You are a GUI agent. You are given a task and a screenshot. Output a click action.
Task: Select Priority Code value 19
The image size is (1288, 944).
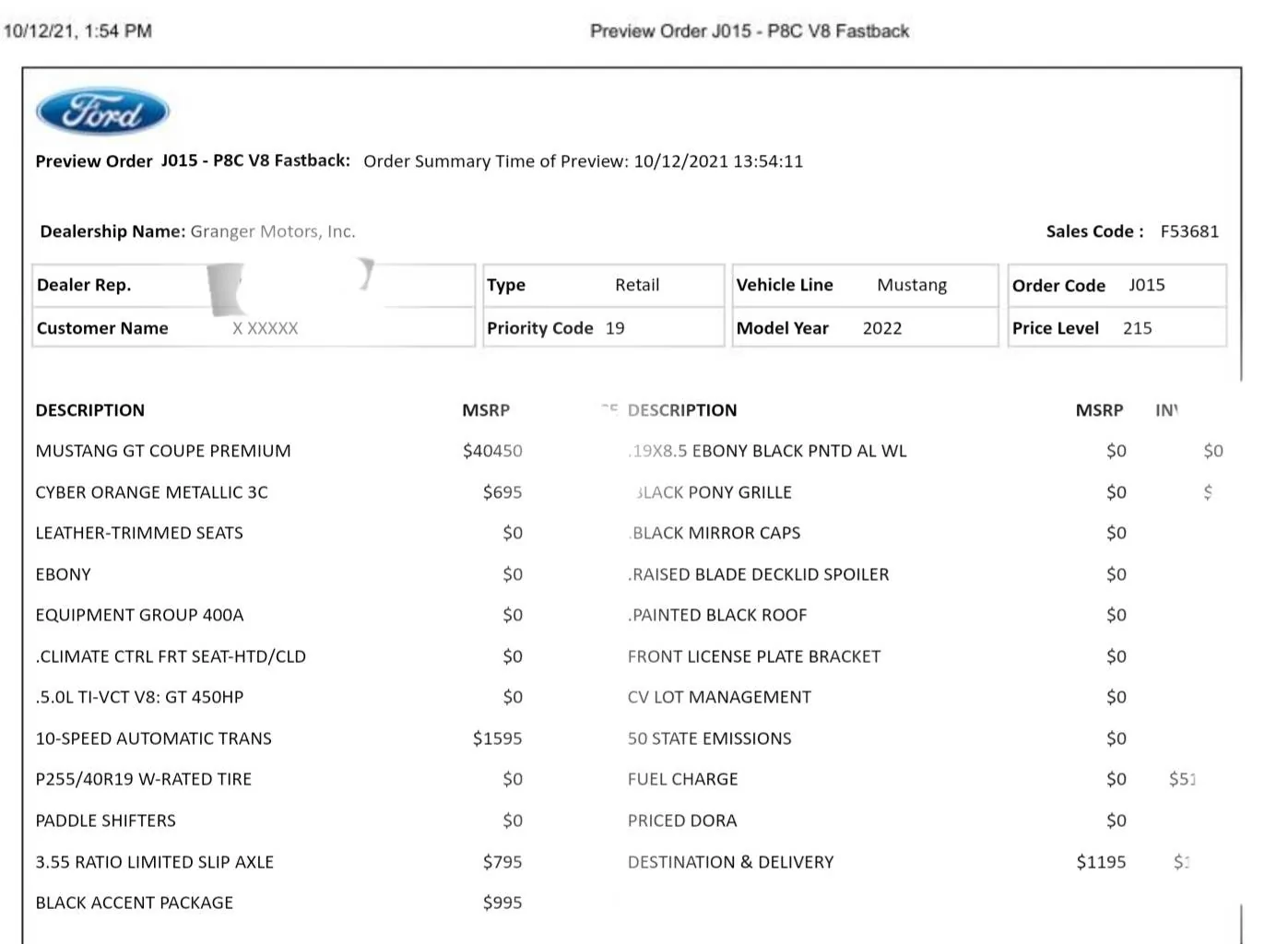click(x=615, y=328)
